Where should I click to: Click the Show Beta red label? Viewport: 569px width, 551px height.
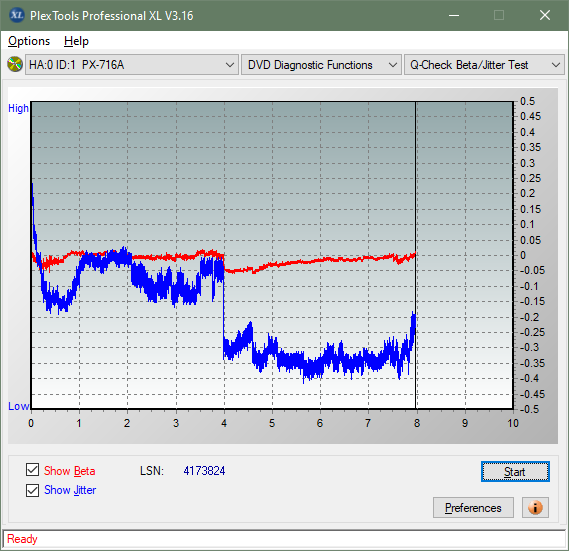tap(70, 471)
